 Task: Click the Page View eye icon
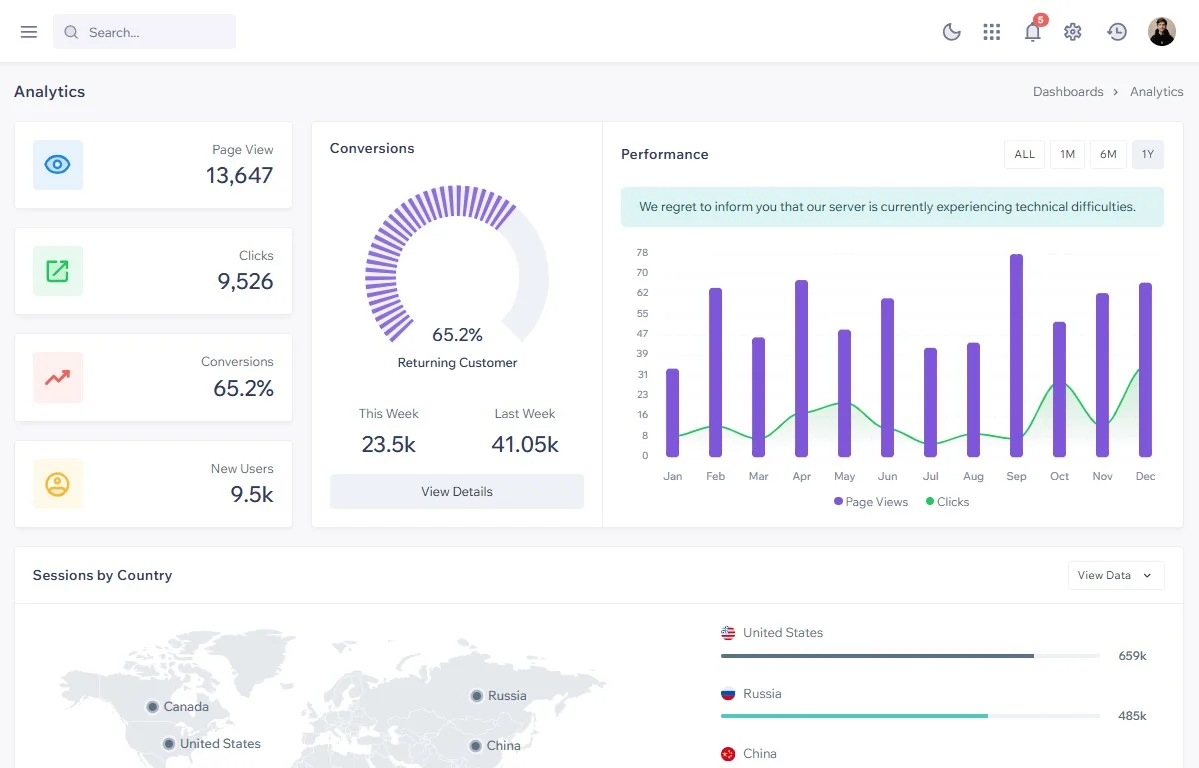(57, 164)
